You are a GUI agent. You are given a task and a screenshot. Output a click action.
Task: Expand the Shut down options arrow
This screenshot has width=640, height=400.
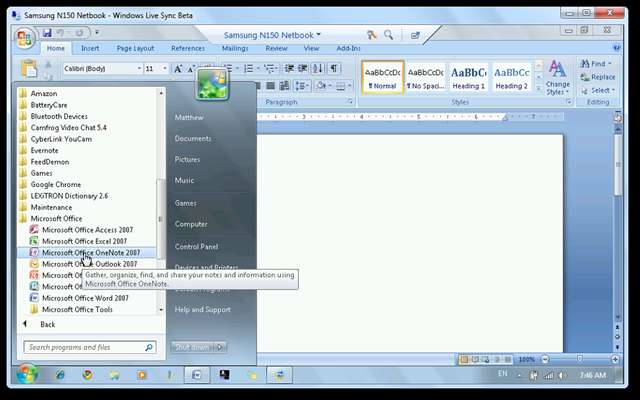tap(220, 347)
